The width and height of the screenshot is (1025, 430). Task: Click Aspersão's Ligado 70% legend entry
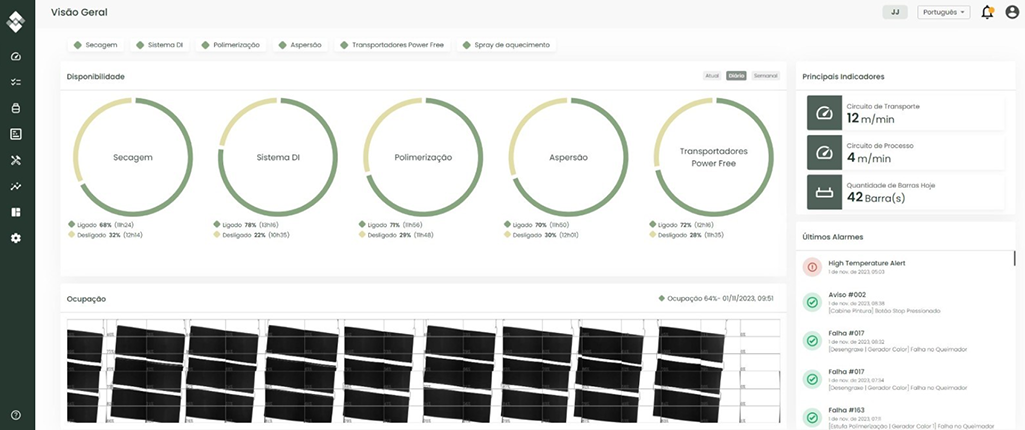pyautogui.click(x=537, y=224)
